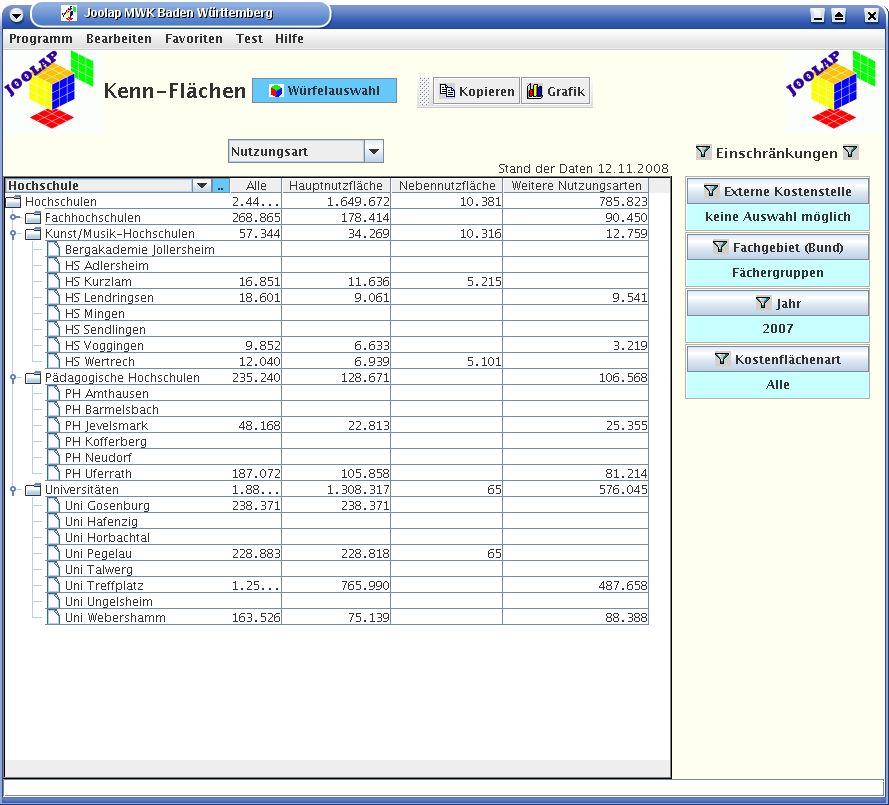Click the Joolap cube logo at top left

[52, 90]
